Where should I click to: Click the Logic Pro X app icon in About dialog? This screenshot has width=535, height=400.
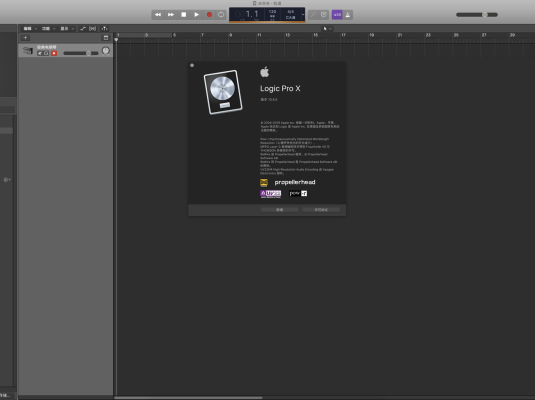pyautogui.click(x=223, y=92)
